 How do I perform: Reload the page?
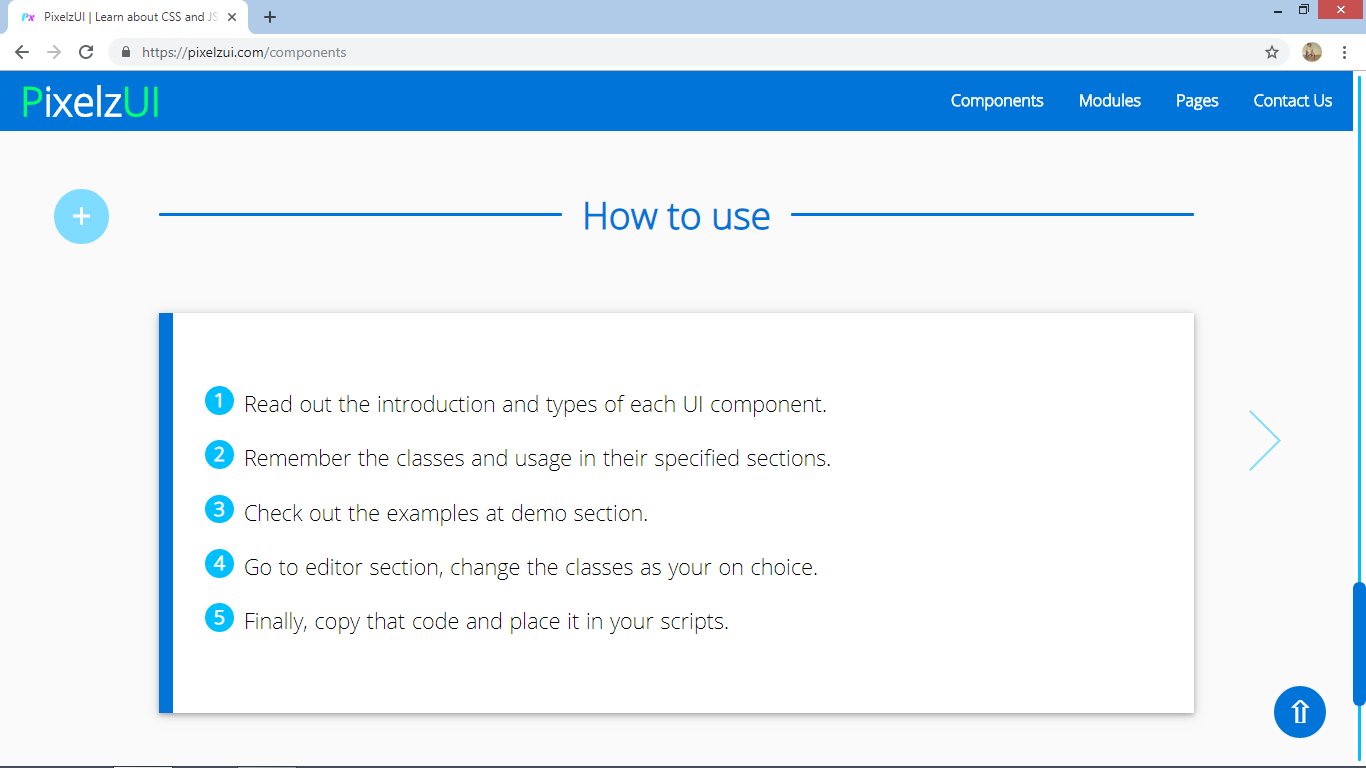pyautogui.click(x=86, y=52)
